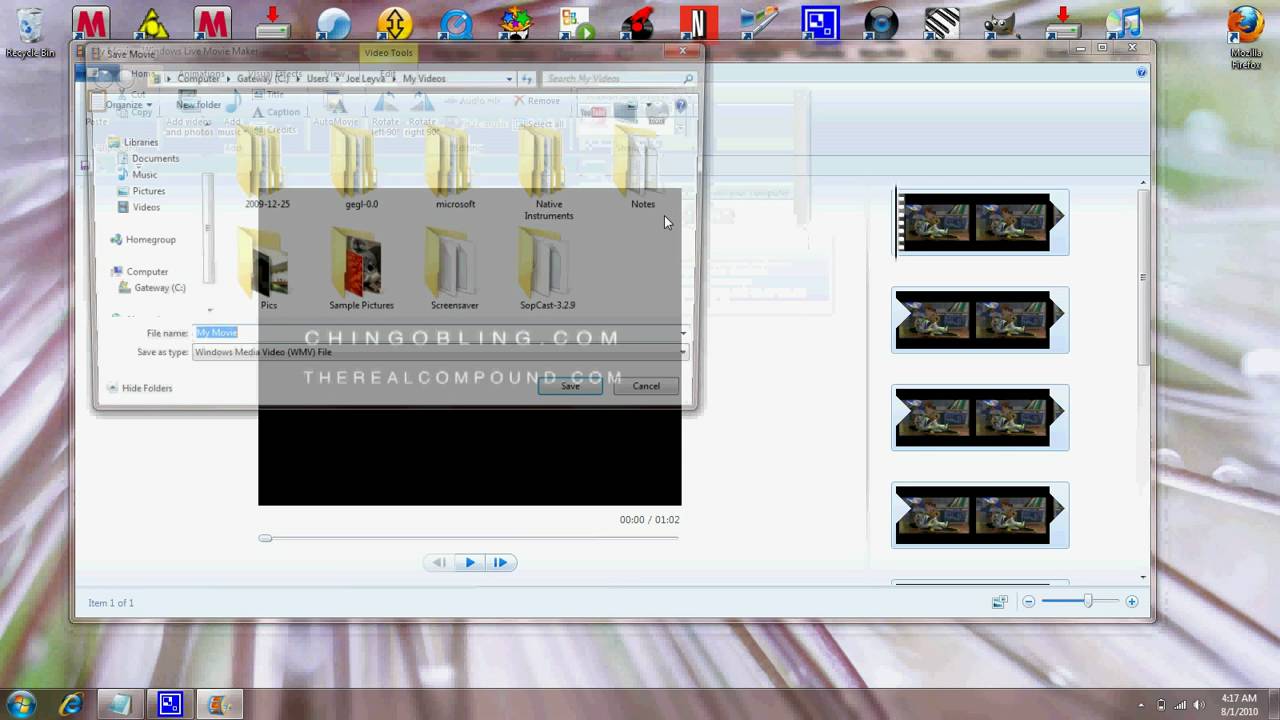
Task: Select the first storyboard clip thumbnail
Action: tap(980, 222)
